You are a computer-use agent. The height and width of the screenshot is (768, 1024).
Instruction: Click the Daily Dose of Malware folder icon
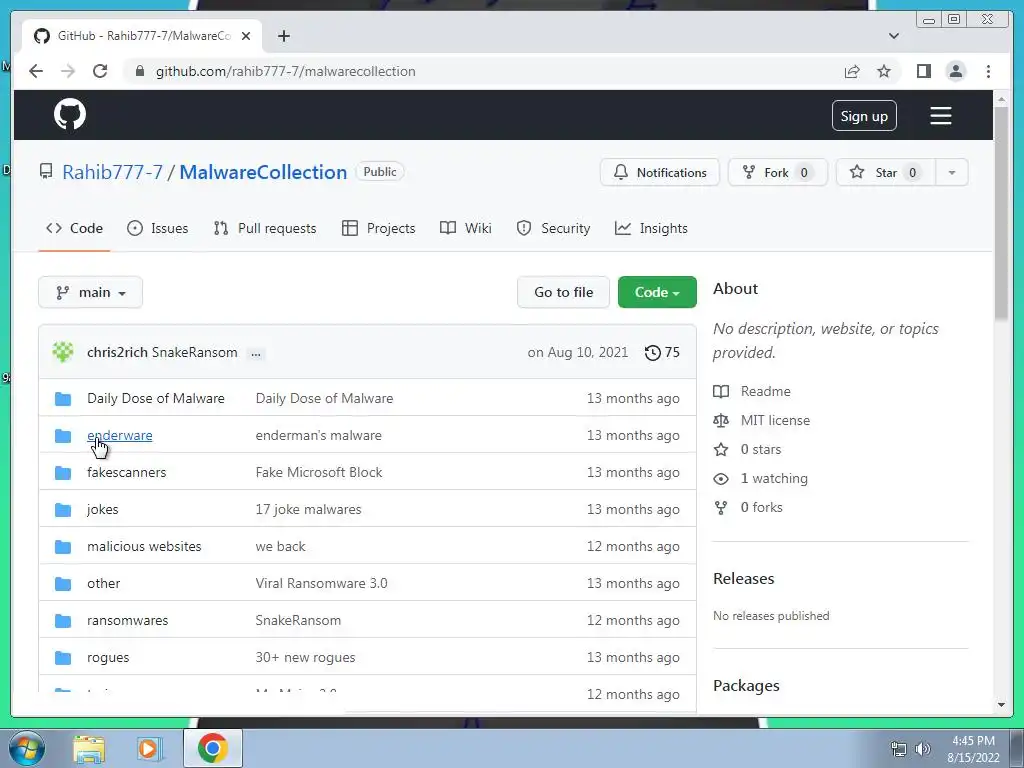pyautogui.click(x=63, y=399)
